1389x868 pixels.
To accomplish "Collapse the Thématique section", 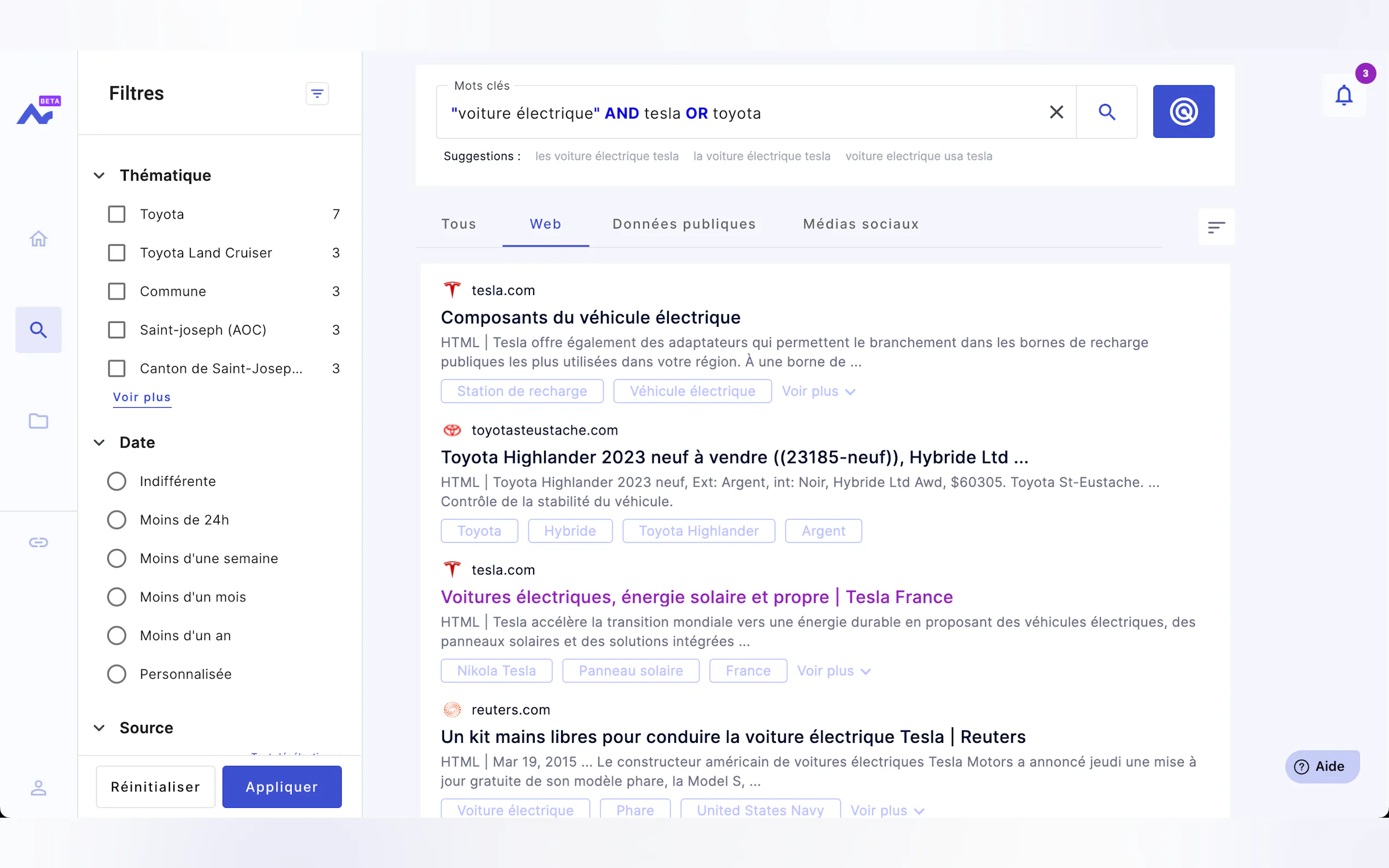I will (100, 175).
